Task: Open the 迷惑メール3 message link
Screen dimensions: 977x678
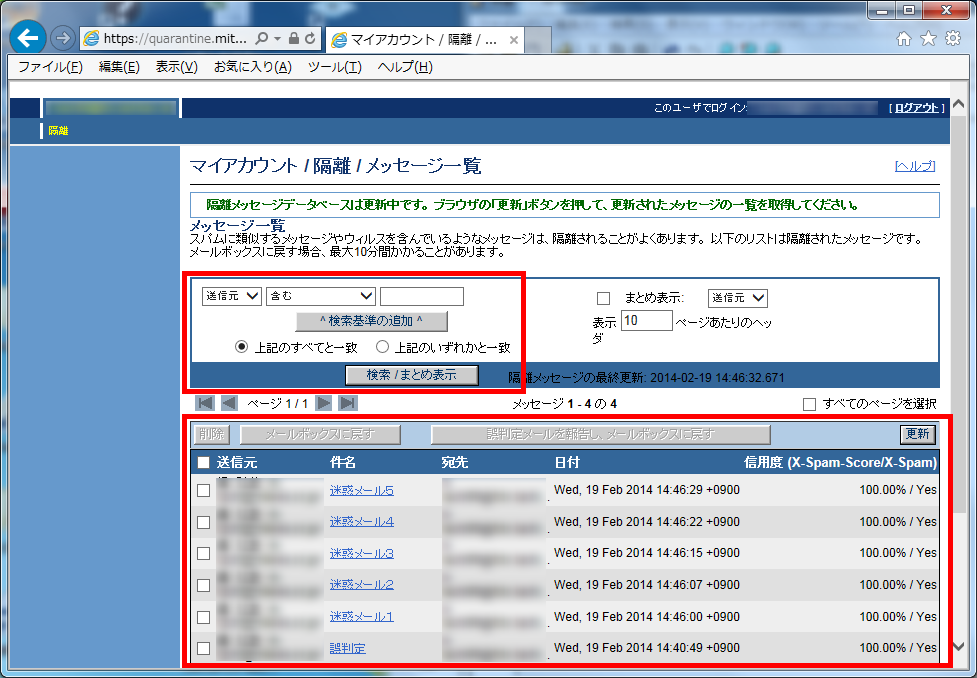Action: (x=361, y=553)
